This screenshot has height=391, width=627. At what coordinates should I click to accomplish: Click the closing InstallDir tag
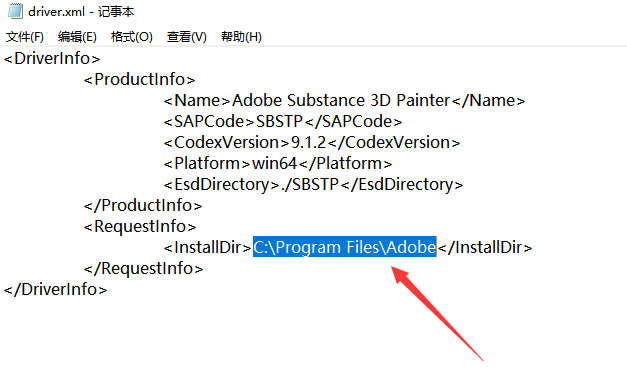(x=485, y=247)
